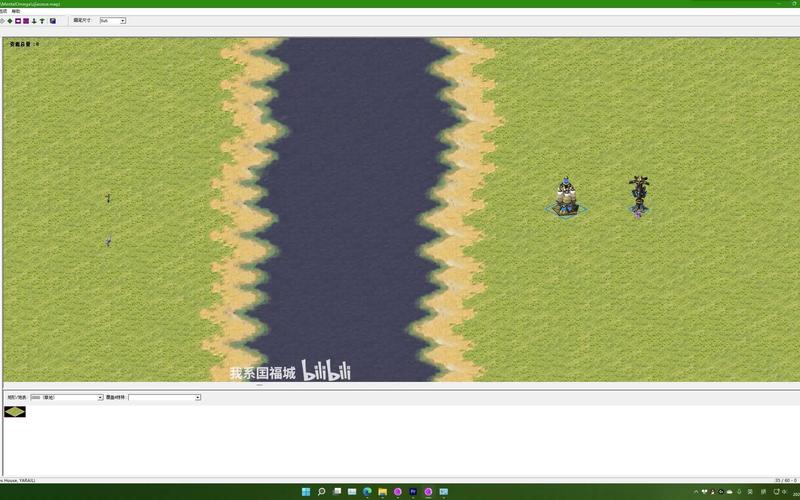Viewport: 800px width, 500px height.
Task: Click the dark spiked structure on the map
Action: tap(638, 197)
